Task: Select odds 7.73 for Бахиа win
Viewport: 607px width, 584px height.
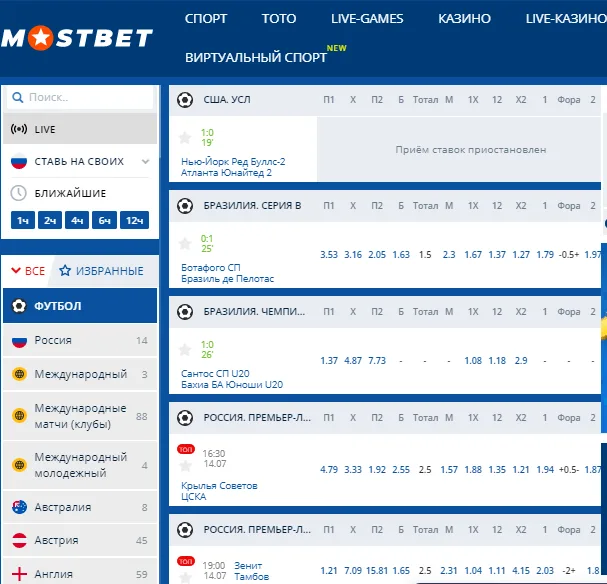Action: (377, 361)
